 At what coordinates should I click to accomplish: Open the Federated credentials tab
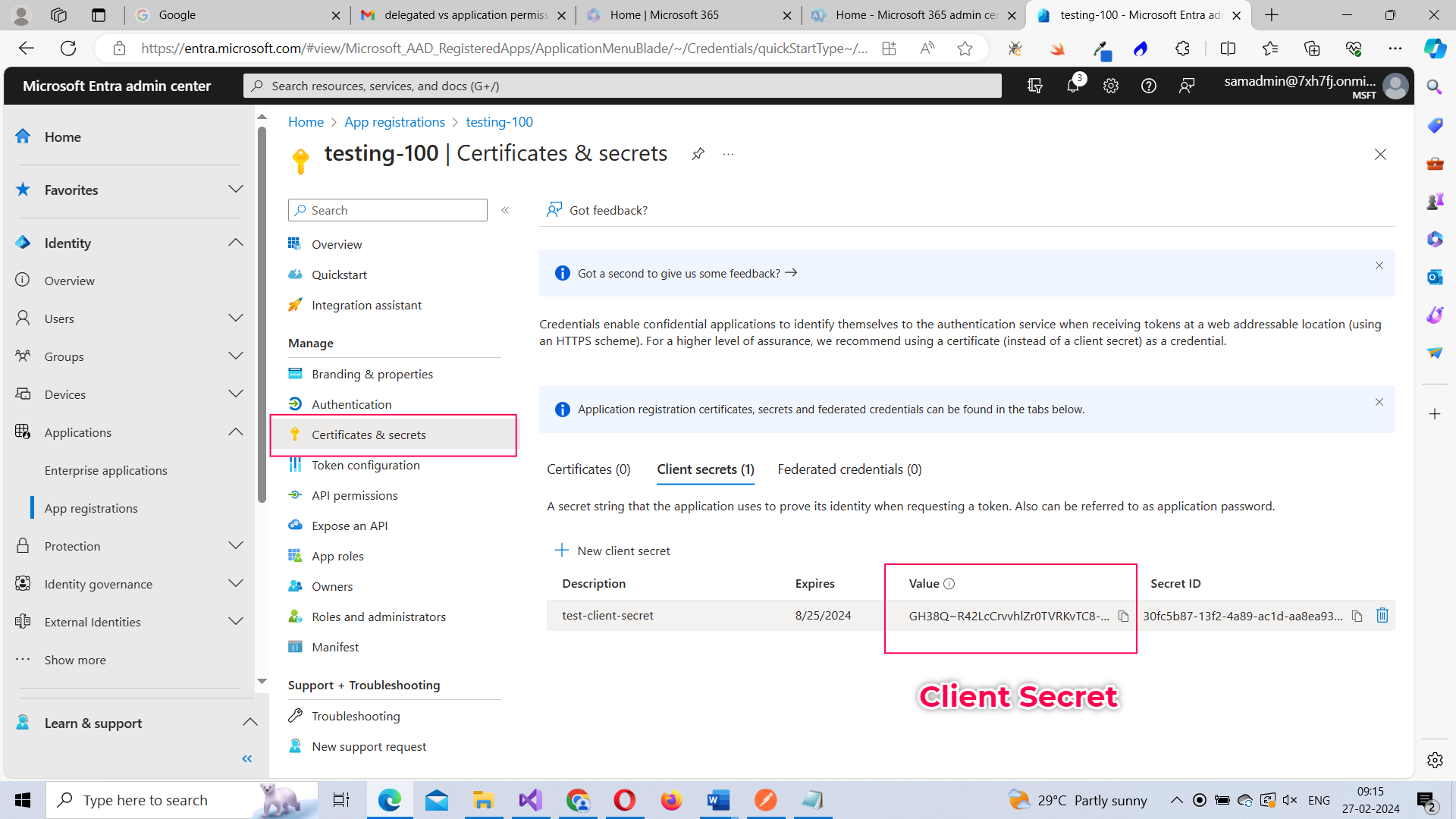click(x=849, y=469)
